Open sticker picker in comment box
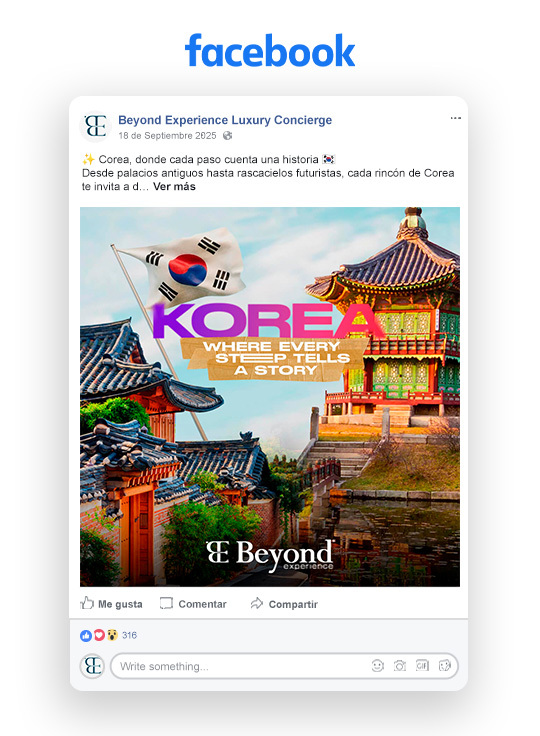 [445, 666]
